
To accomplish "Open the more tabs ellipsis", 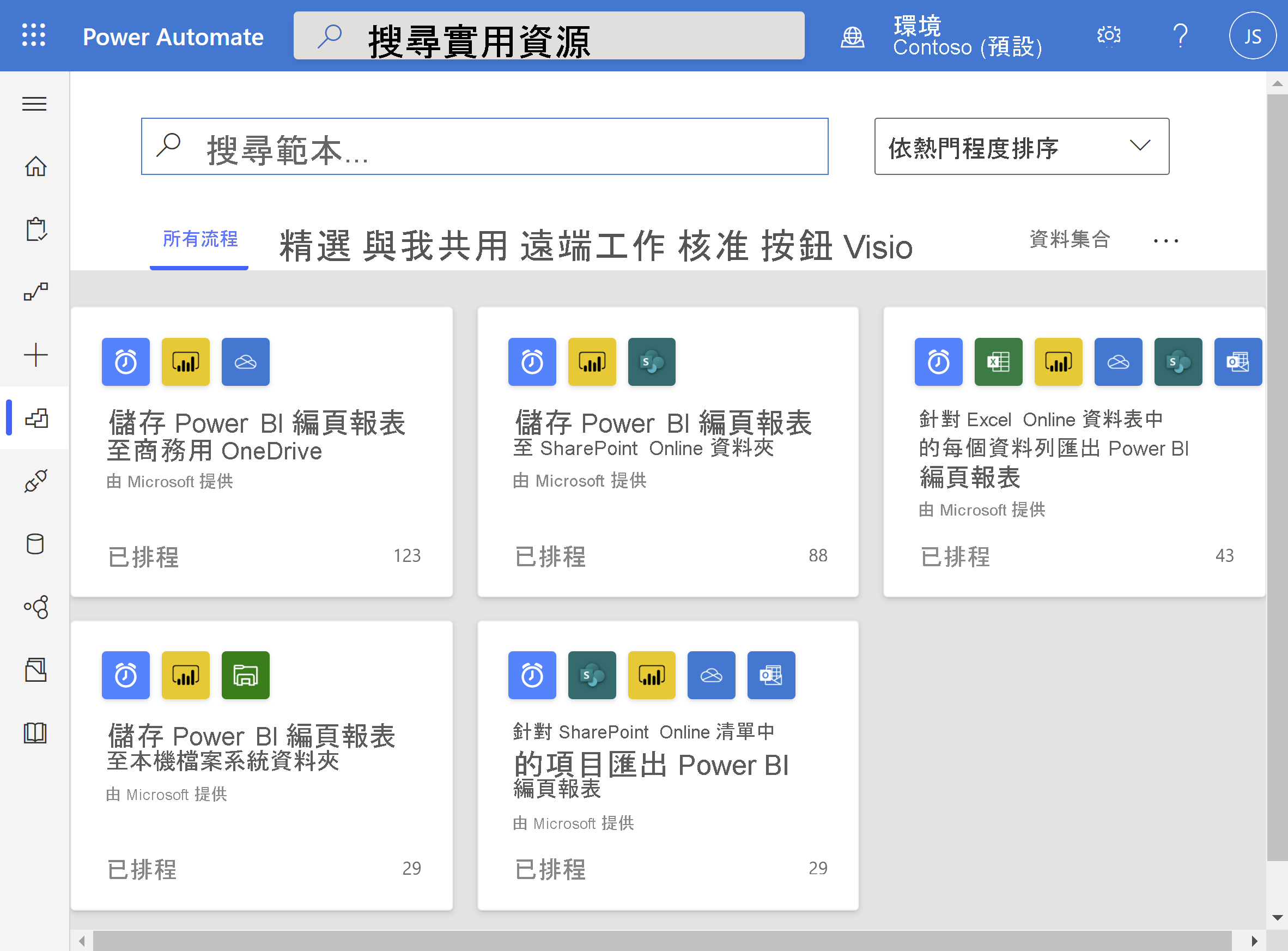I will tap(1166, 241).
